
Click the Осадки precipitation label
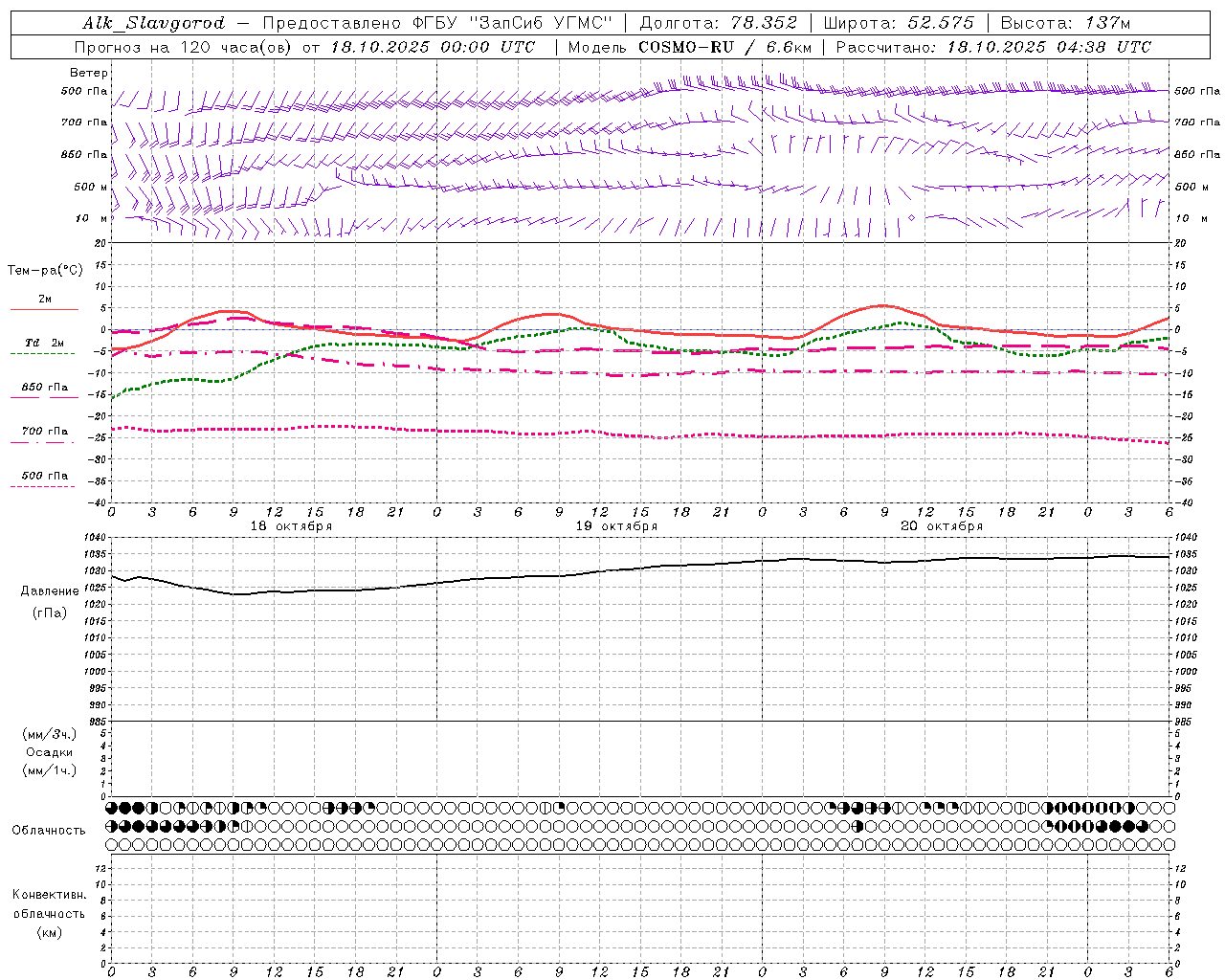(50, 752)
